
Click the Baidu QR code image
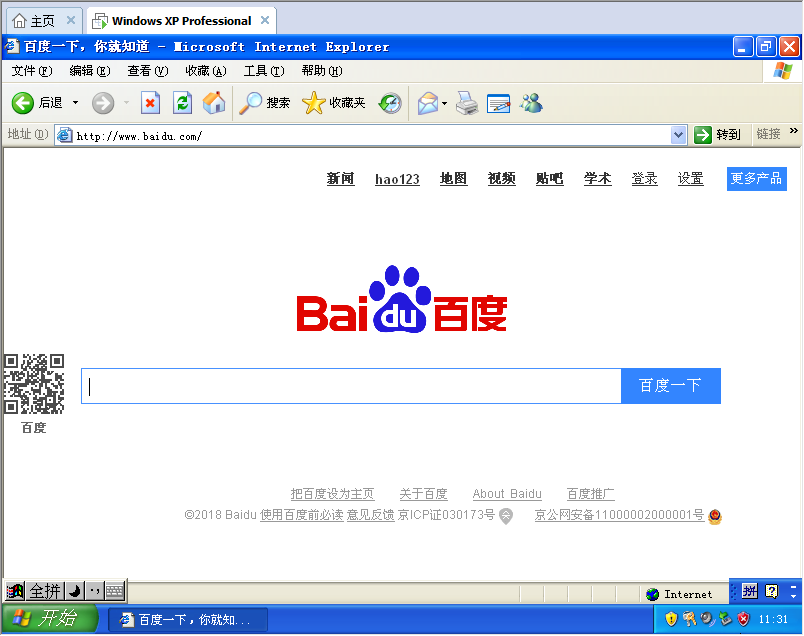point(34,384)
